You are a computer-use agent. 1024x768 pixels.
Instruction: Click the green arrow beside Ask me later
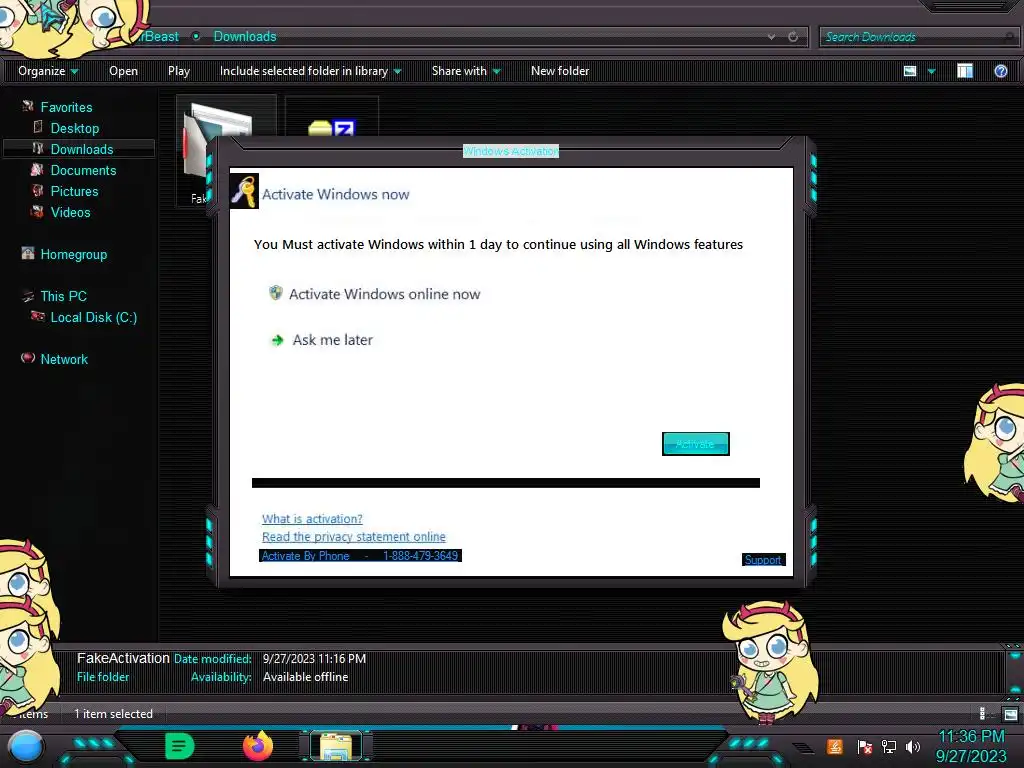click(277, 340)
